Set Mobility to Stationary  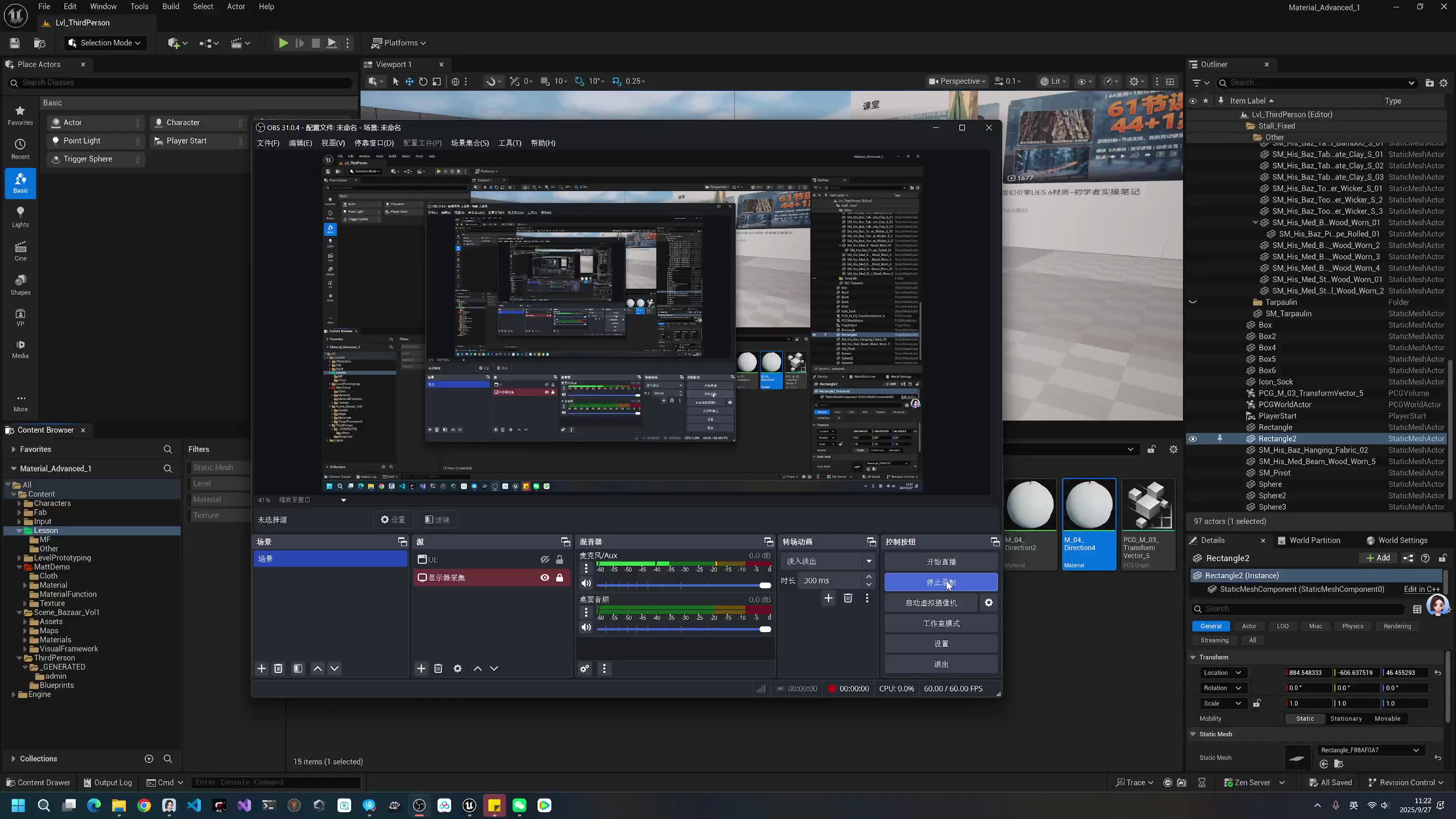pyautogui.click(x=1346, y=719)
